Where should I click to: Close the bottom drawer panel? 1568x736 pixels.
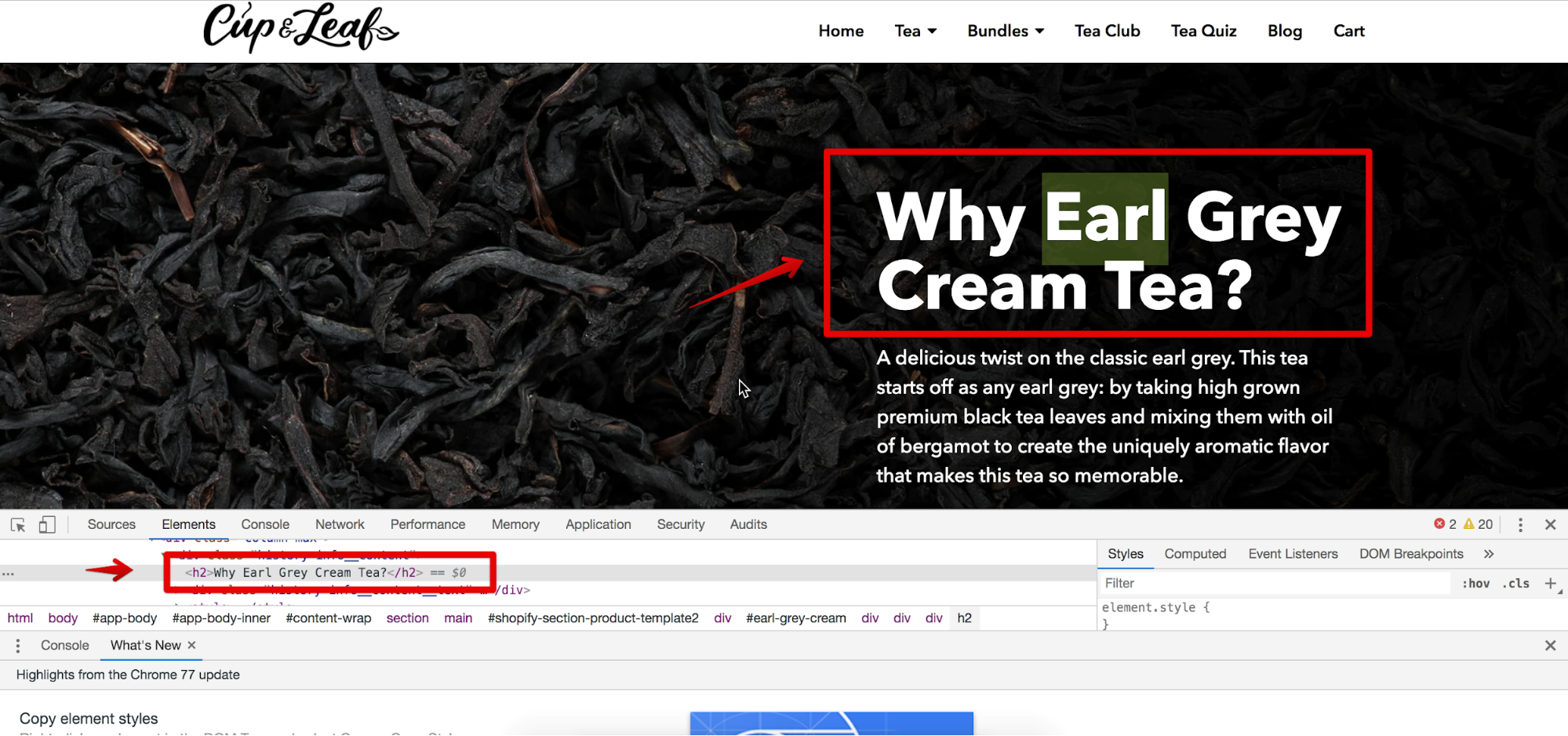1550,646
